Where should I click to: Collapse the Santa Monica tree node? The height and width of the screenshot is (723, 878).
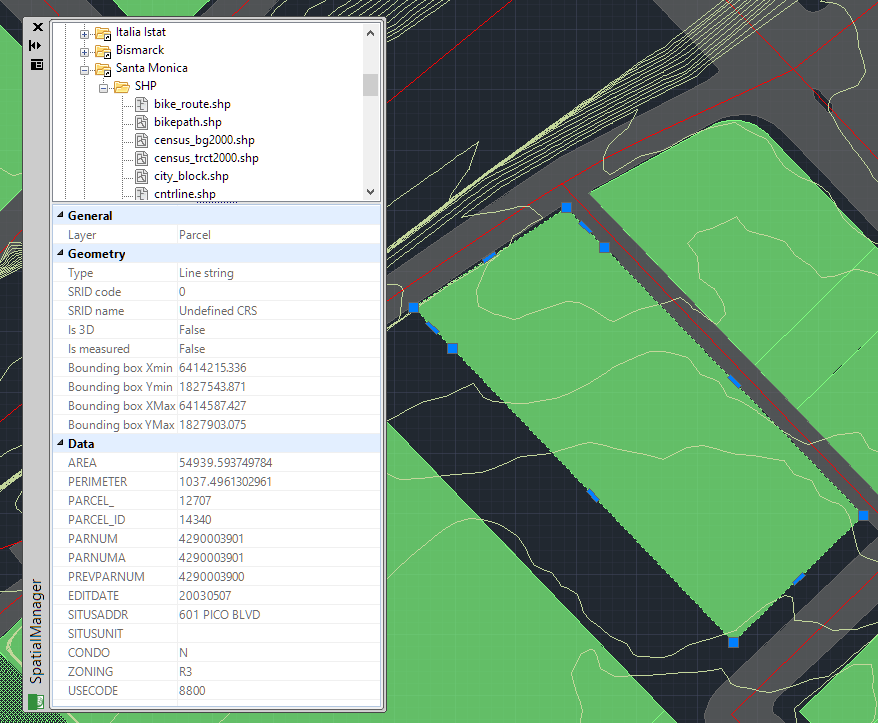[x=85, y=68]
